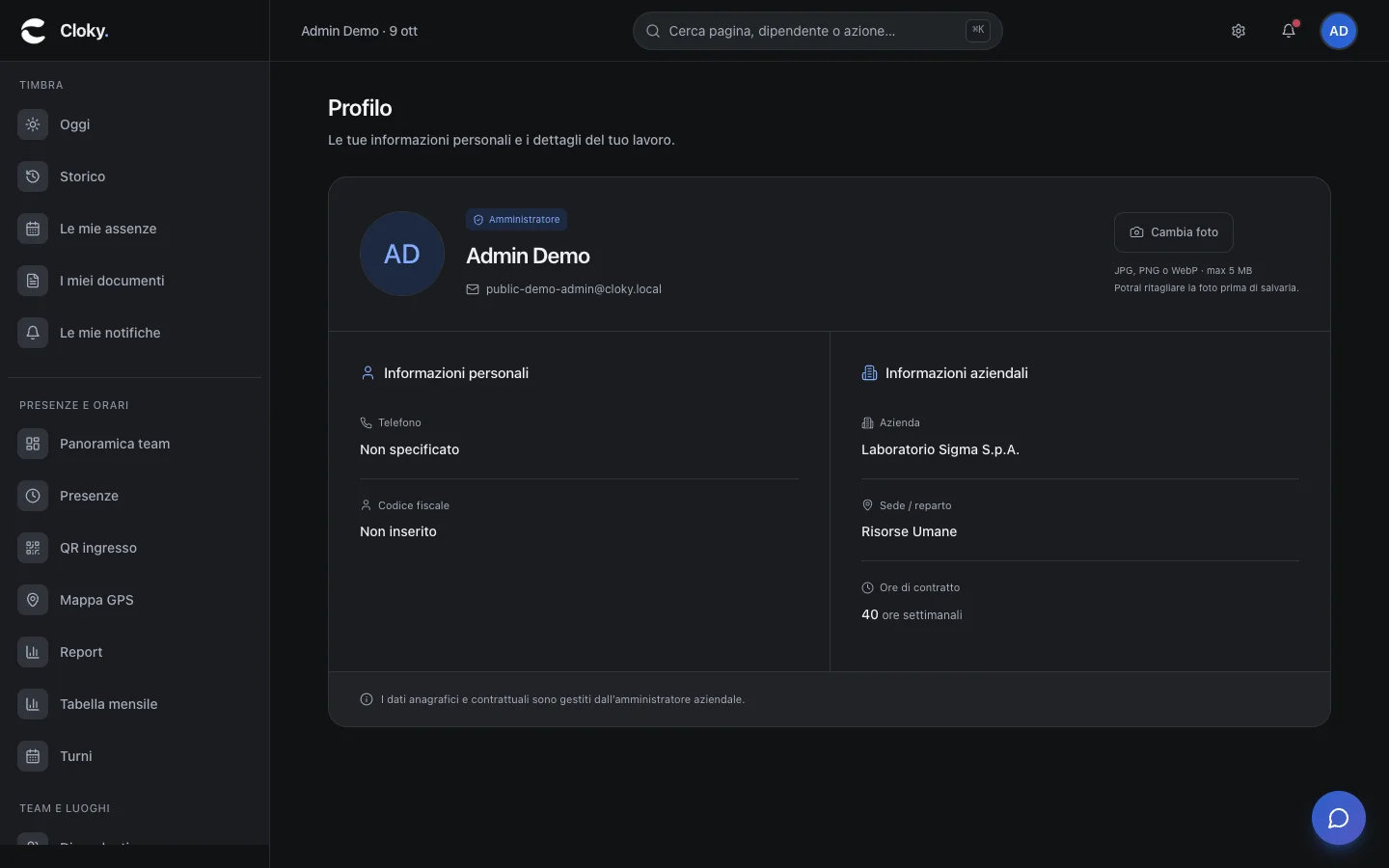Open Report from sidebar
The image size is (1389, 868).
pyautogui.click(x=134, y=652)
